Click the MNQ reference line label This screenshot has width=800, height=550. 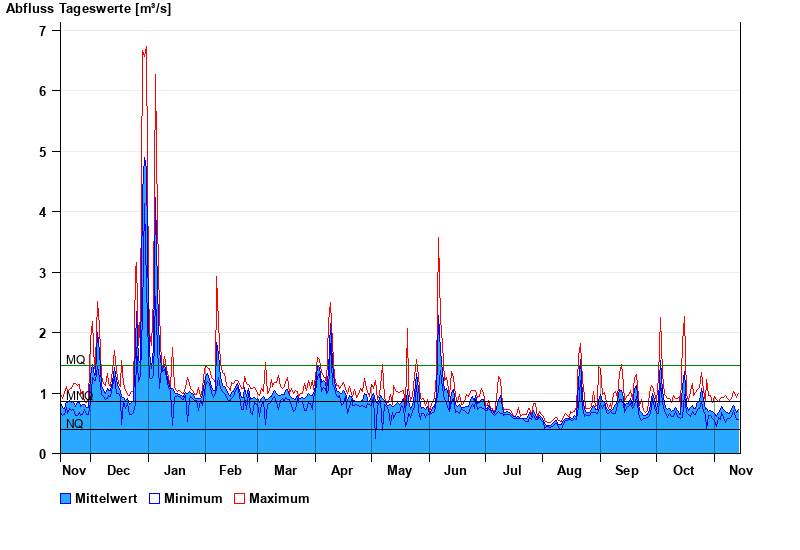79,396
